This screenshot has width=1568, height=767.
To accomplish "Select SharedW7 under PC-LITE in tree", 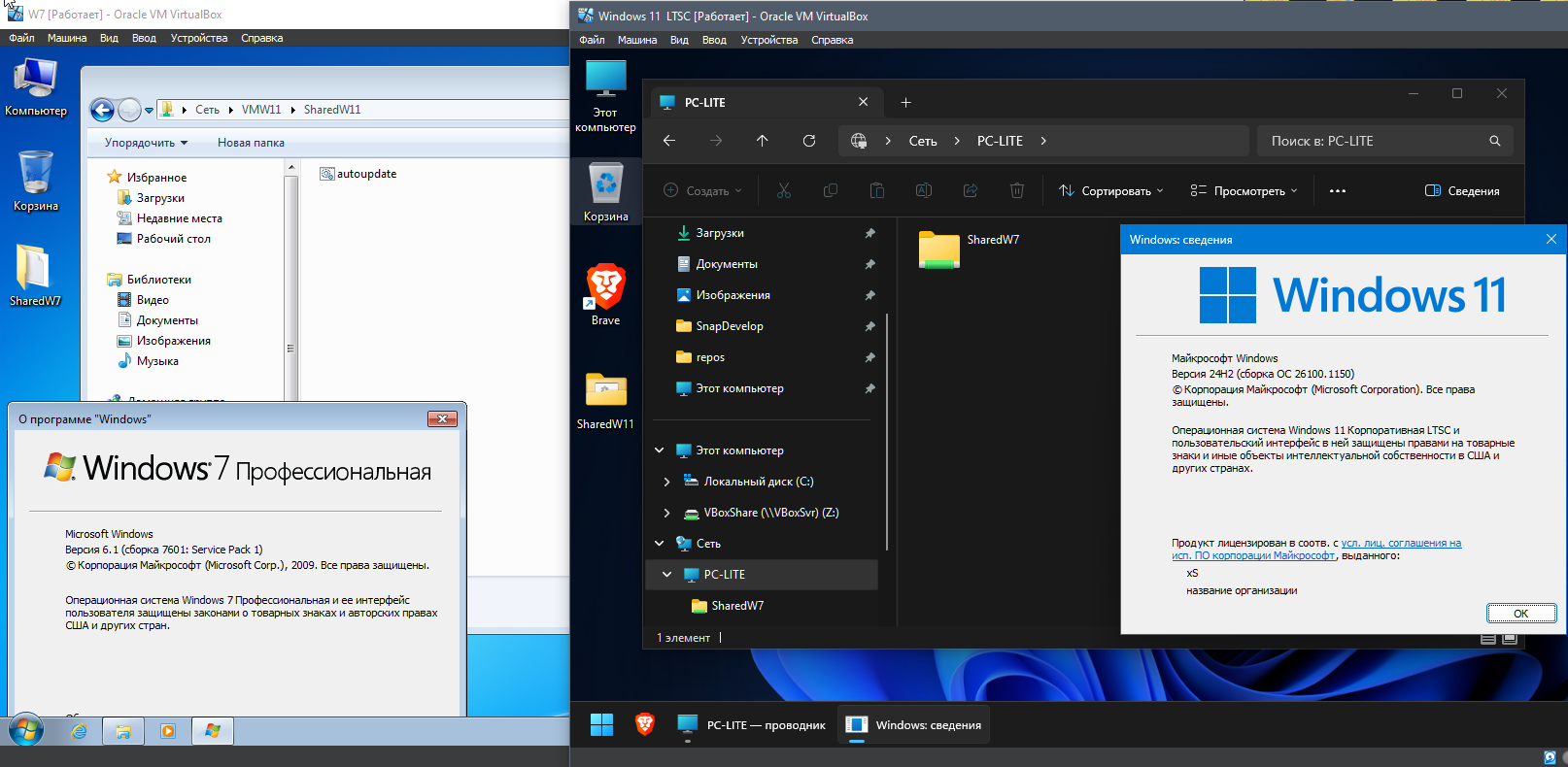I will (728, 606).
